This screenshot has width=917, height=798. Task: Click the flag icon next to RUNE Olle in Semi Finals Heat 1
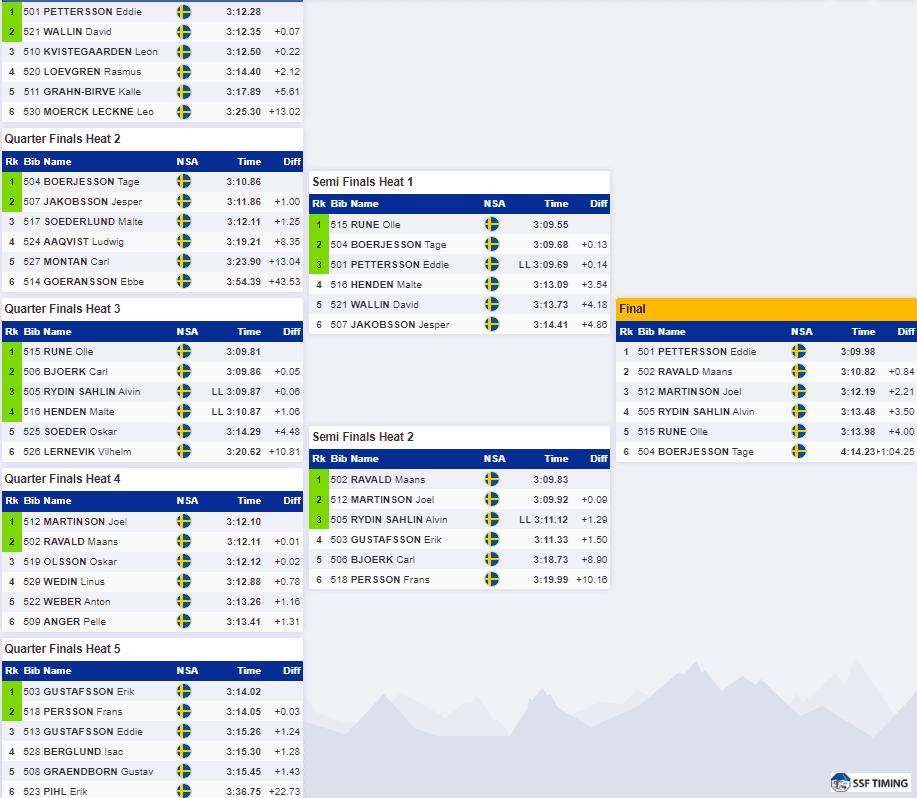coord(491,224)
